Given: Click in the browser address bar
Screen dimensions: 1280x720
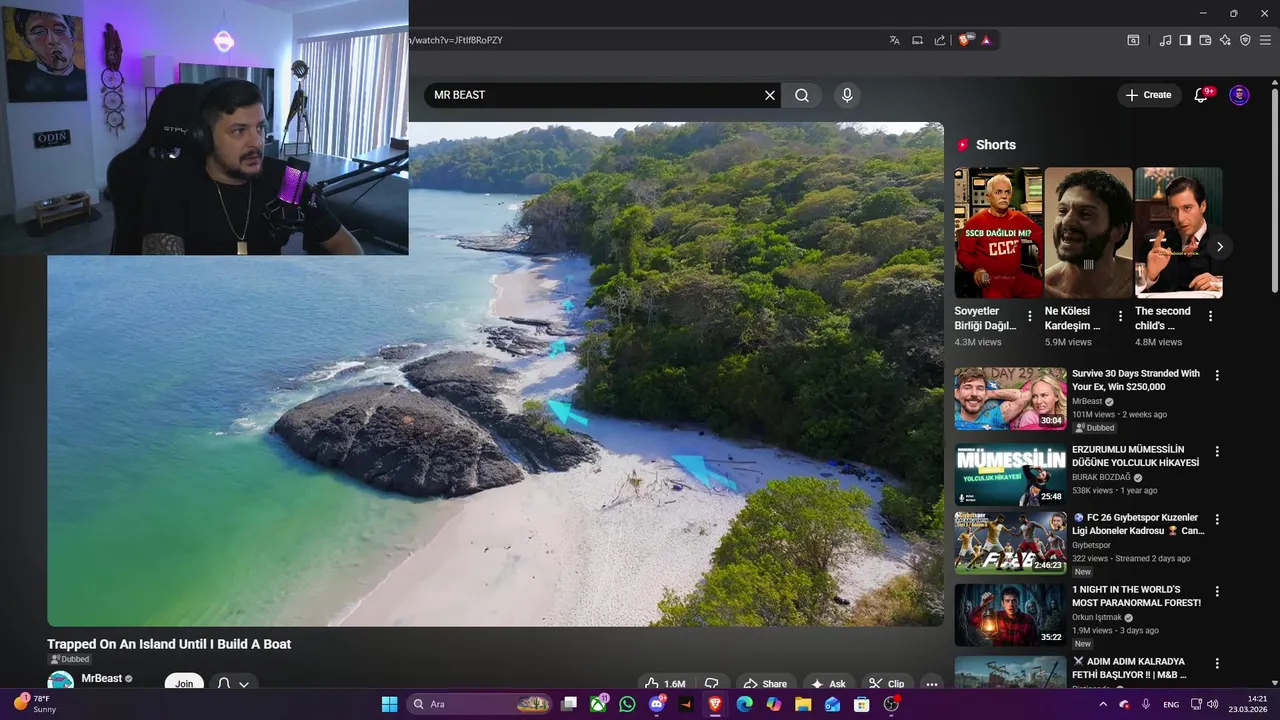Looking at the screenshot, I should (x=640, y=40).
